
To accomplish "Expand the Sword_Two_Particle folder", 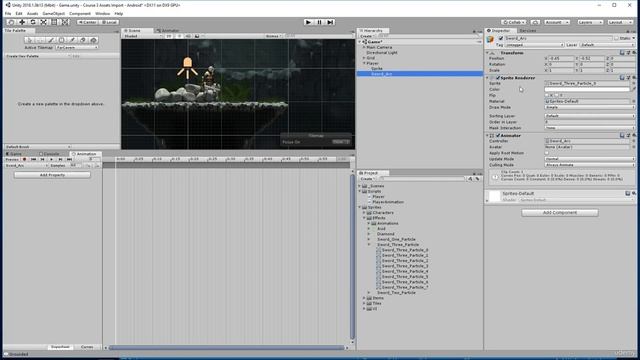I will pyautogui.click(x=369, y=293).
